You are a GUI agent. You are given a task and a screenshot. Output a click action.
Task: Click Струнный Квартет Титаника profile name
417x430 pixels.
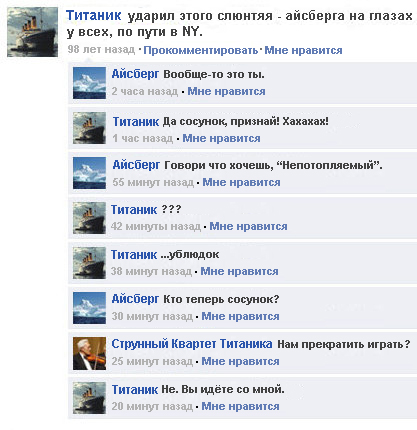pyautogui.click(x=192, y=344)
